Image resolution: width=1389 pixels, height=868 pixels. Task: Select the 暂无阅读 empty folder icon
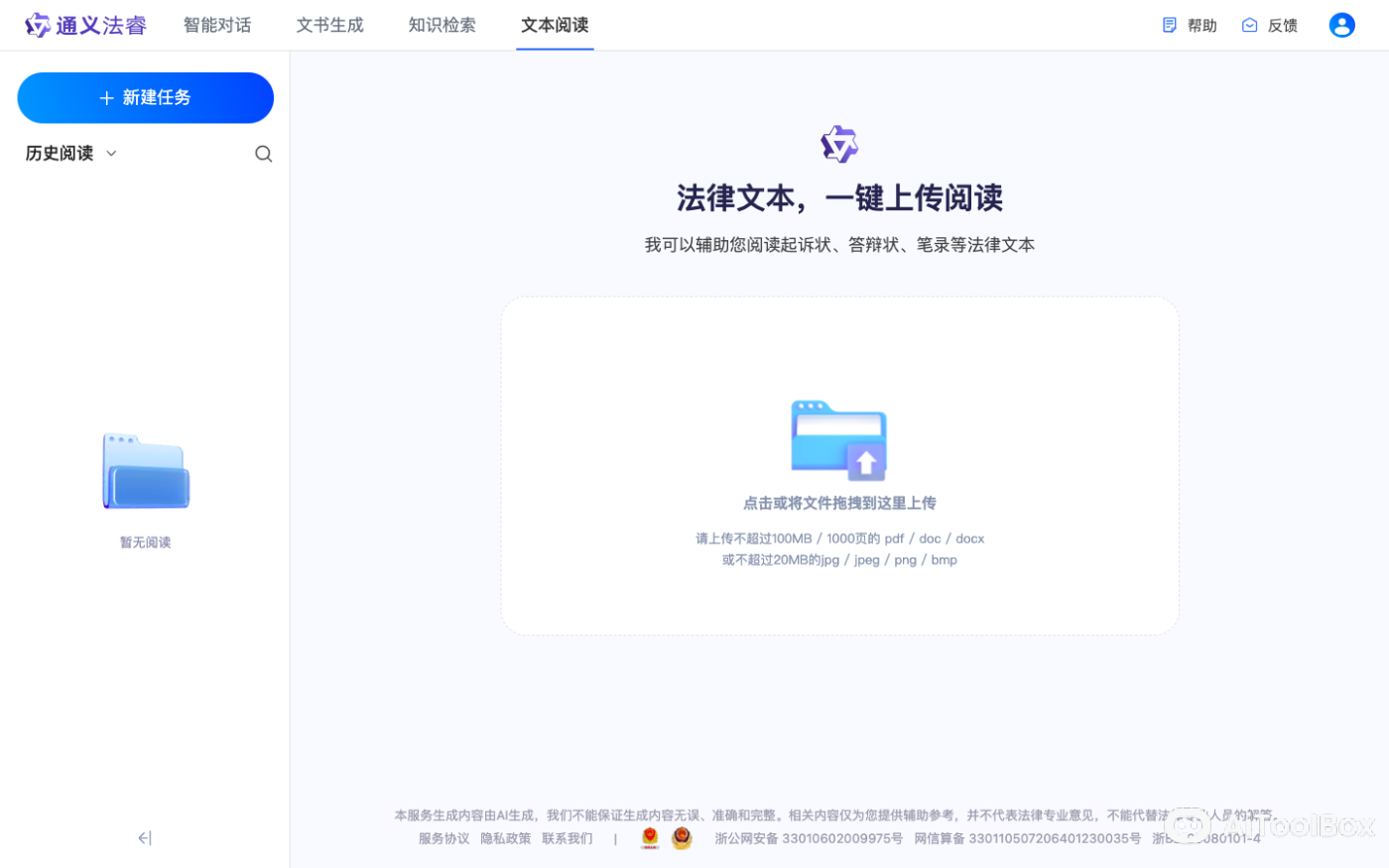145,470
